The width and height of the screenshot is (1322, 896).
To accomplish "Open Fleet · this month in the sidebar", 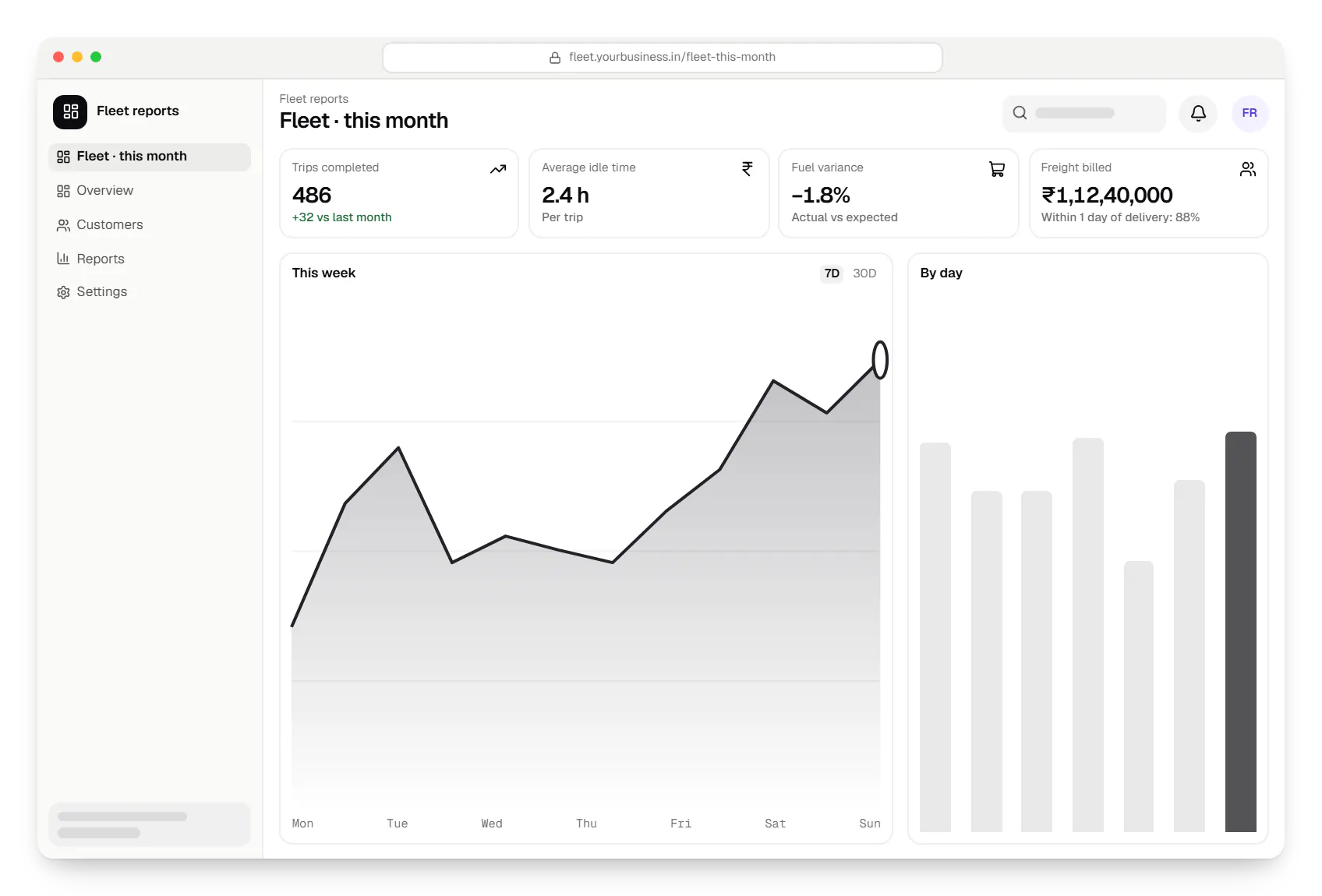I will tap(150, 157).
